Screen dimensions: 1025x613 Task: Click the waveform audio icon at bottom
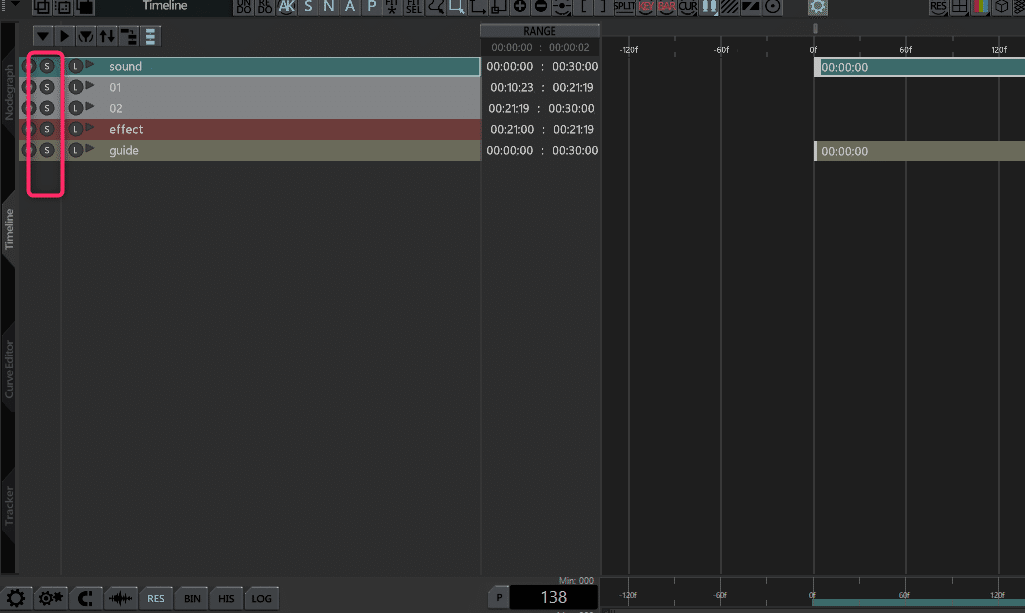(120, 598)
